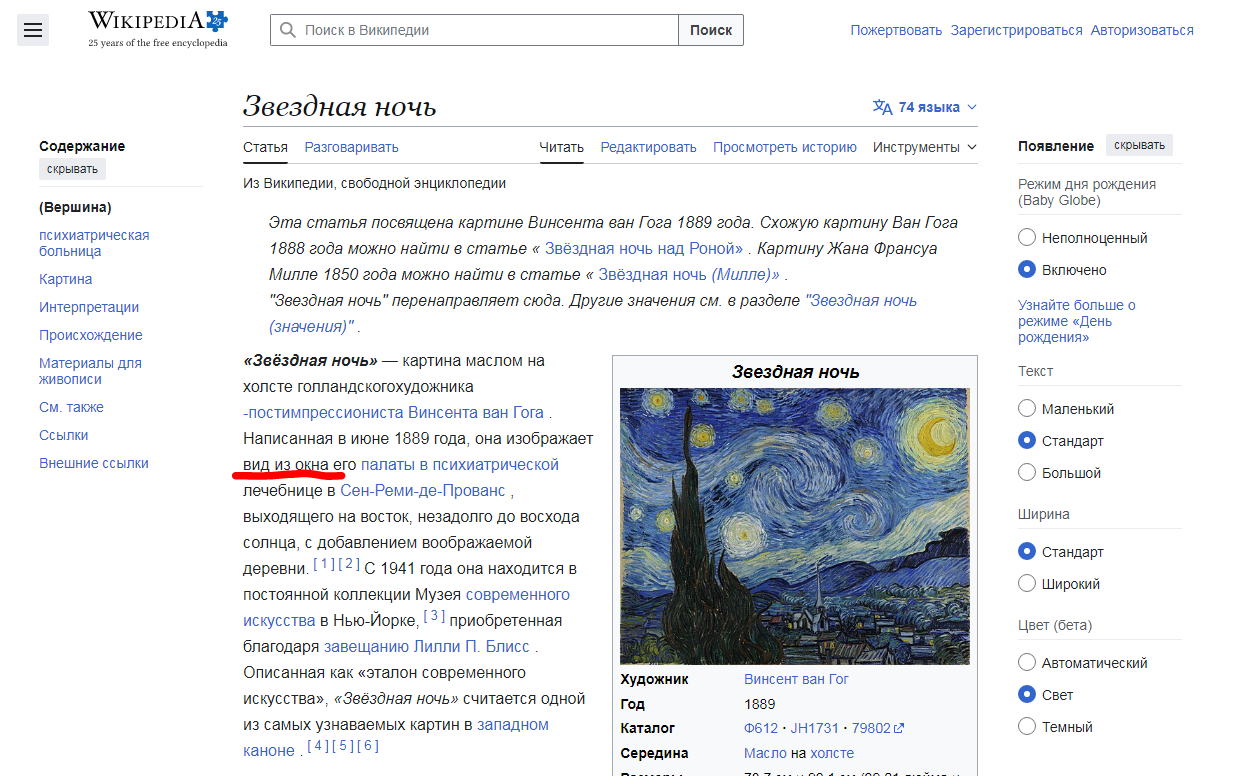Click footnote reference [3]

coord(434,616)
